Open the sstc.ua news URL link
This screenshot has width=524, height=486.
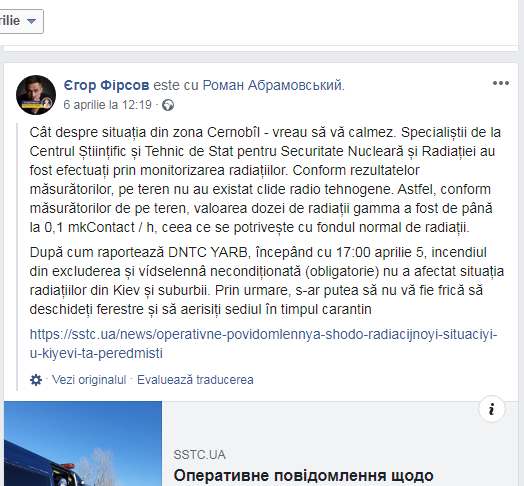pyautogui.click(x=263, y=344)
